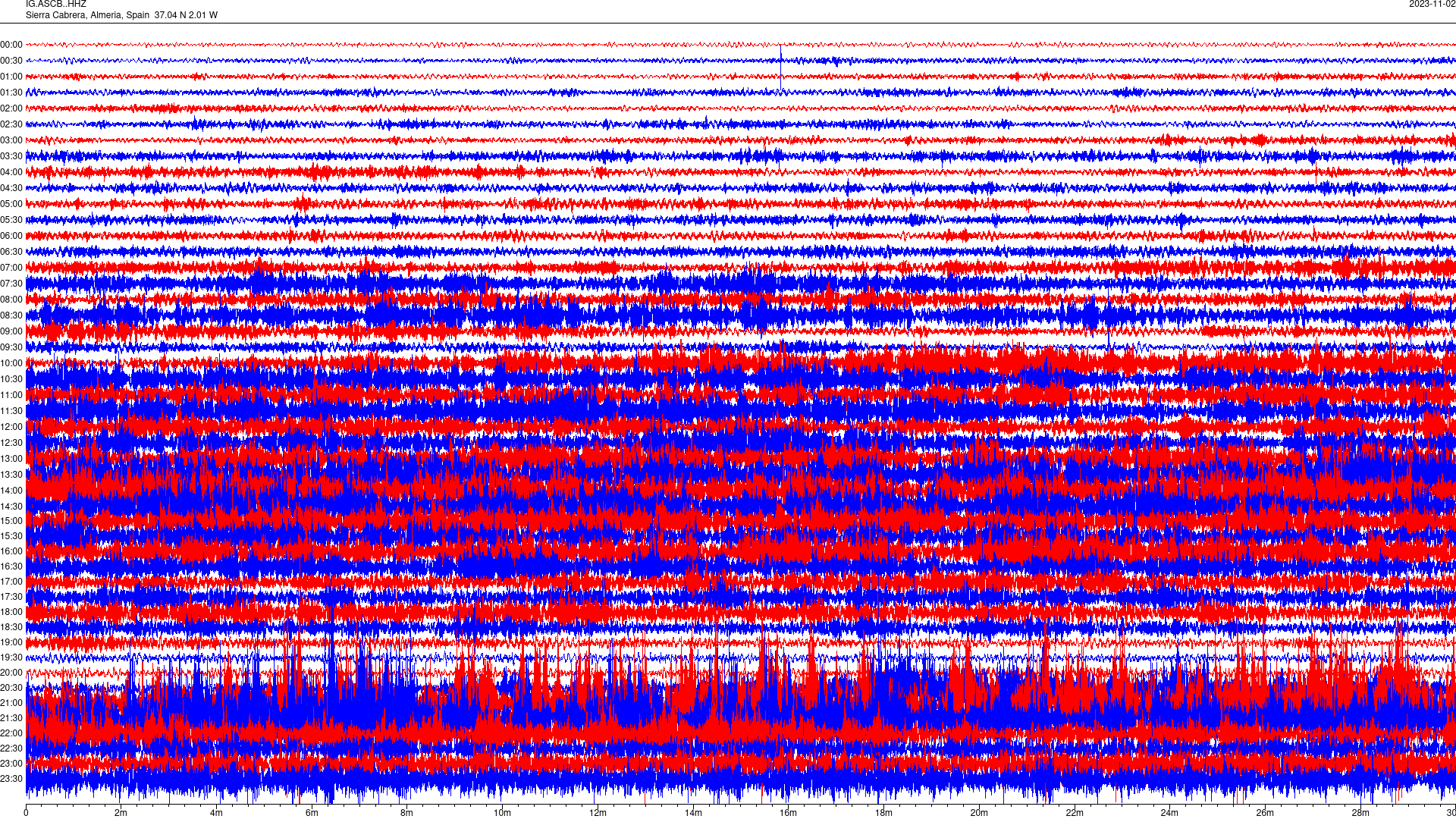The width and height of the screenshot is (1456, 819).
Task: Select the 16:00 trace label
Action: [11, 551]
